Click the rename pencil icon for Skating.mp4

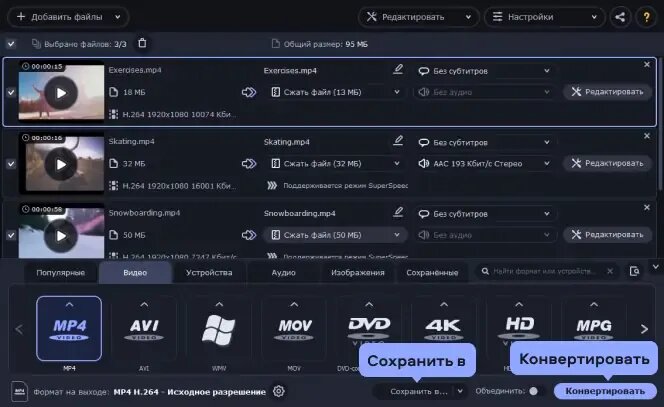click(x=398, y=140)
